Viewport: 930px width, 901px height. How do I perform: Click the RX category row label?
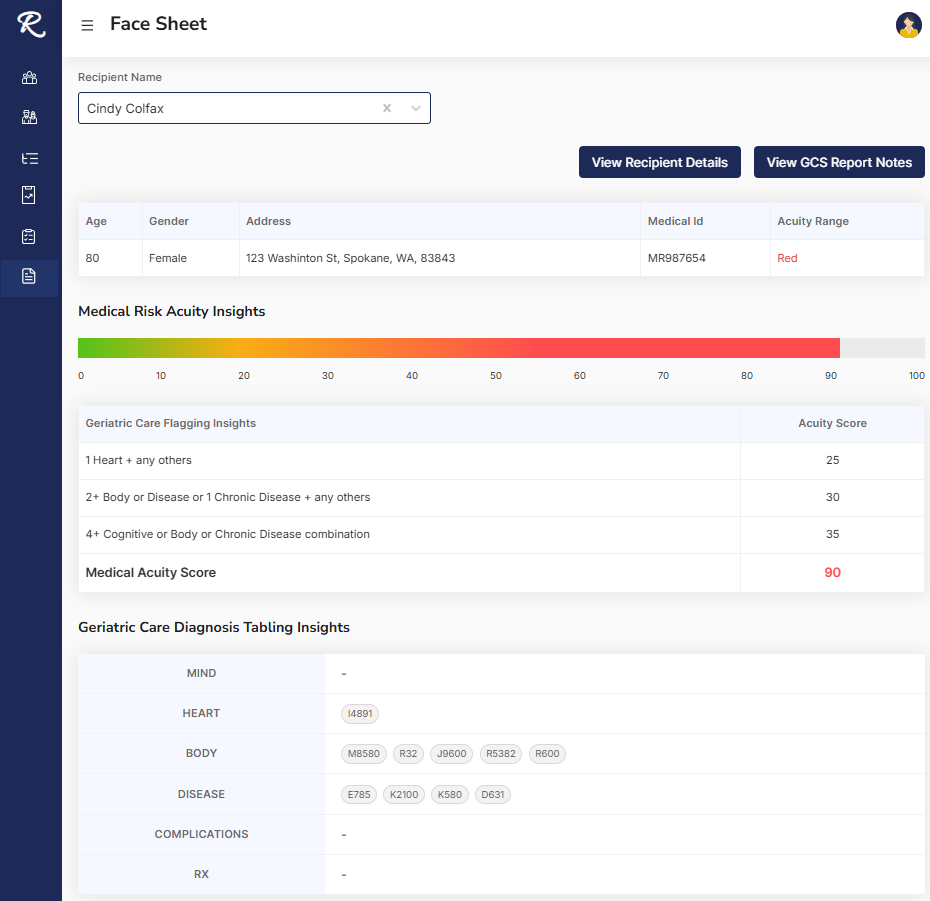point(201,874)
